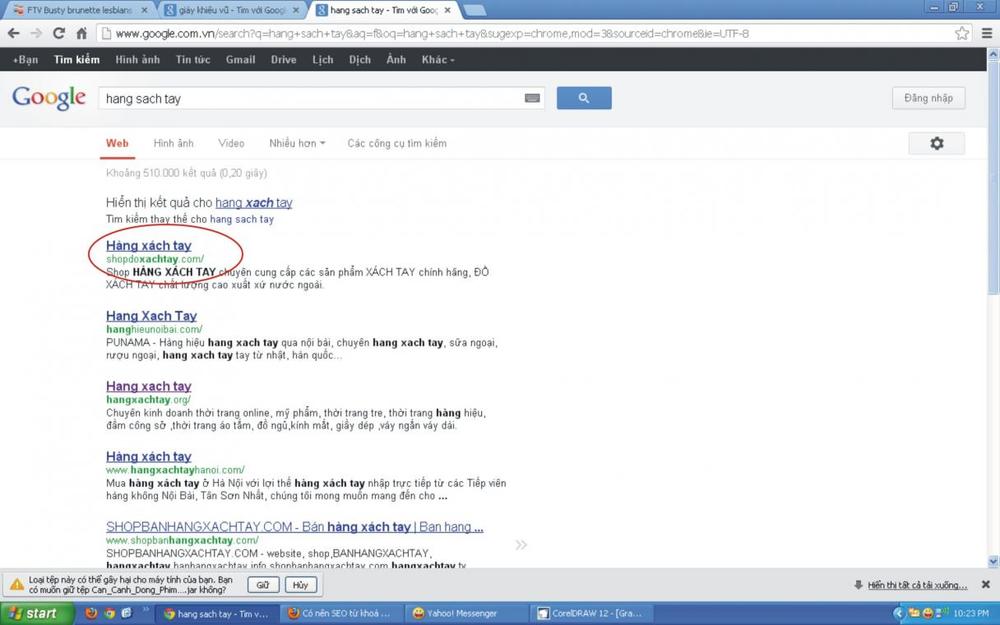1000x625 pixels.
Task: Open 'Hàng xách tay' shopdoxachtay.com result
Action: point(149,246)
